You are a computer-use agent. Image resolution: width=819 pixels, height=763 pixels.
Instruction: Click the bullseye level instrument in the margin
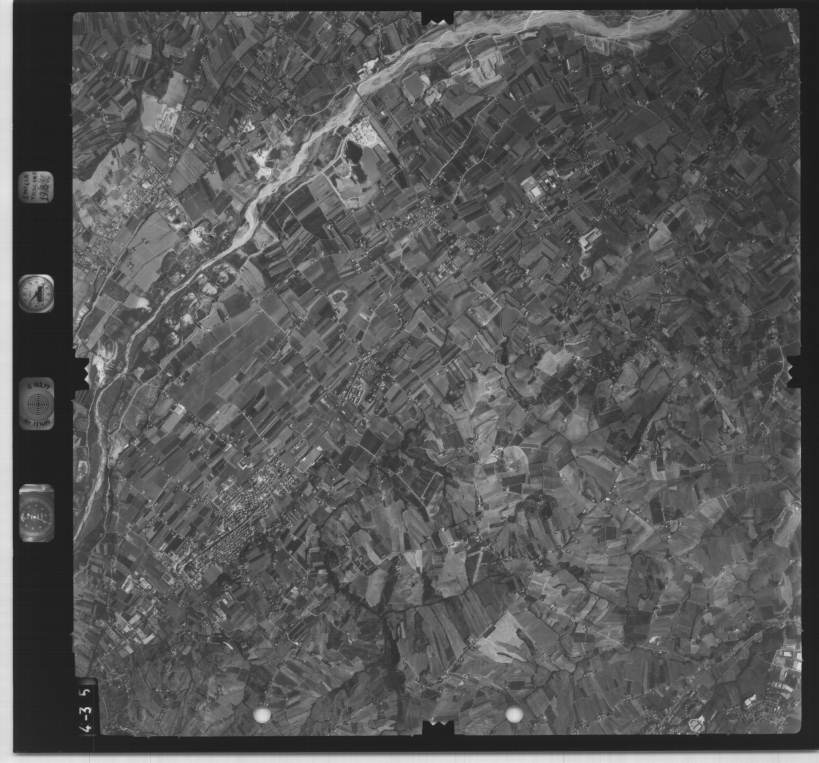pos(37,404)
